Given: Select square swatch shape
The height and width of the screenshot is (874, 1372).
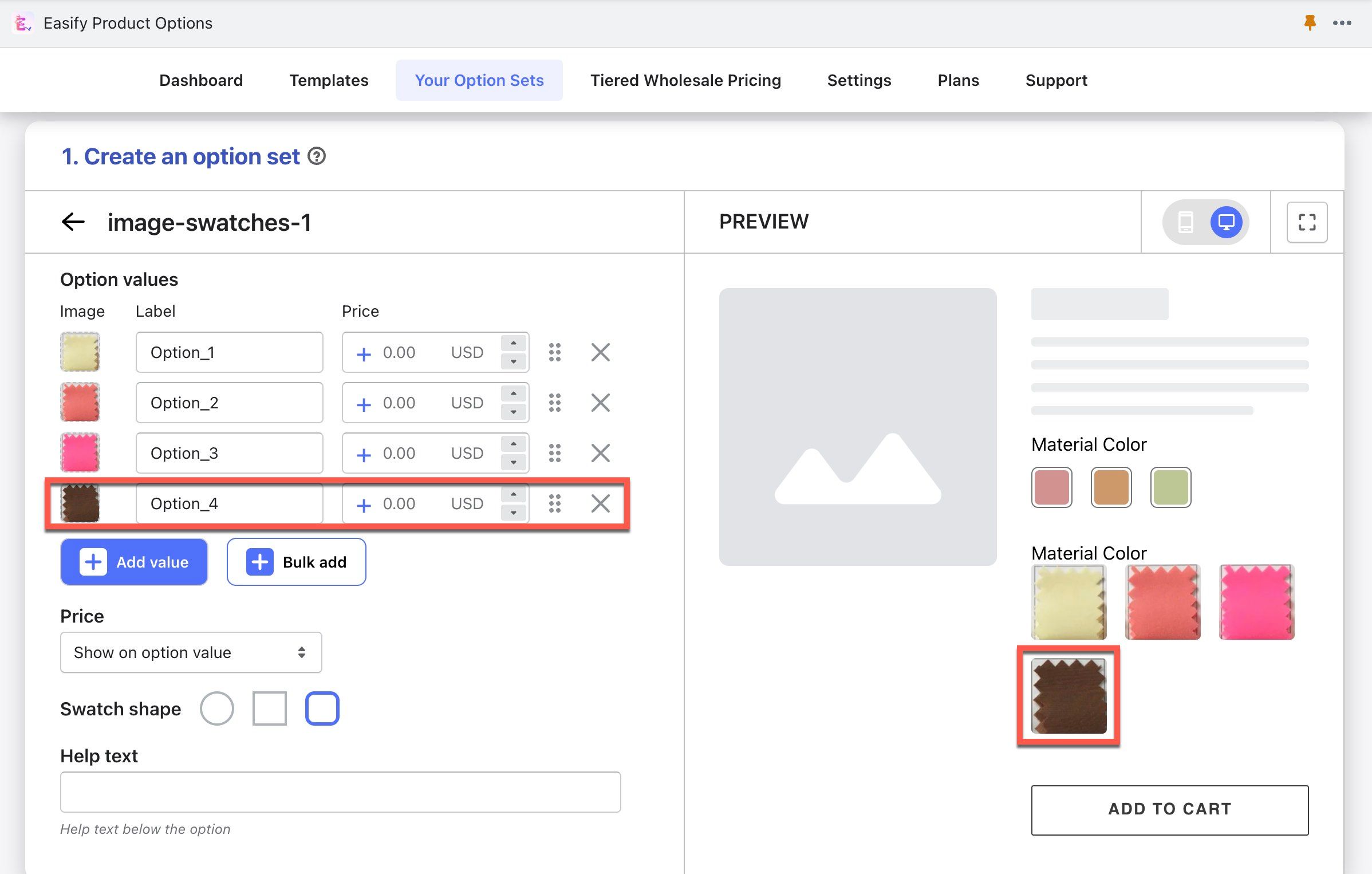Looking at the screenshot, I should pyautogui.click(x=269, y=708).
